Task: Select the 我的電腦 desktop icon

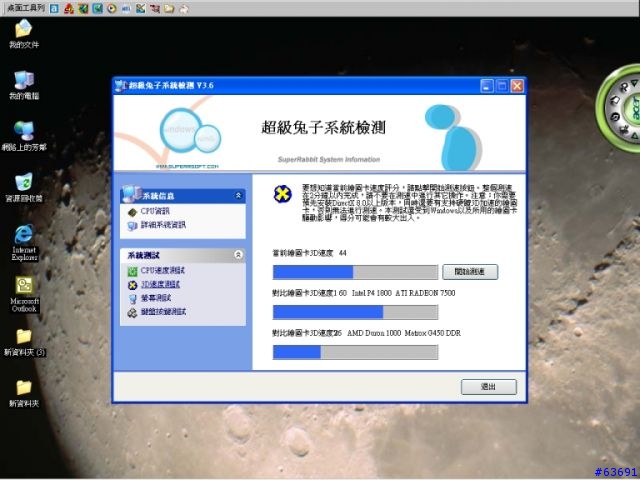Action: pyautogui.click(x=24, y=85)
